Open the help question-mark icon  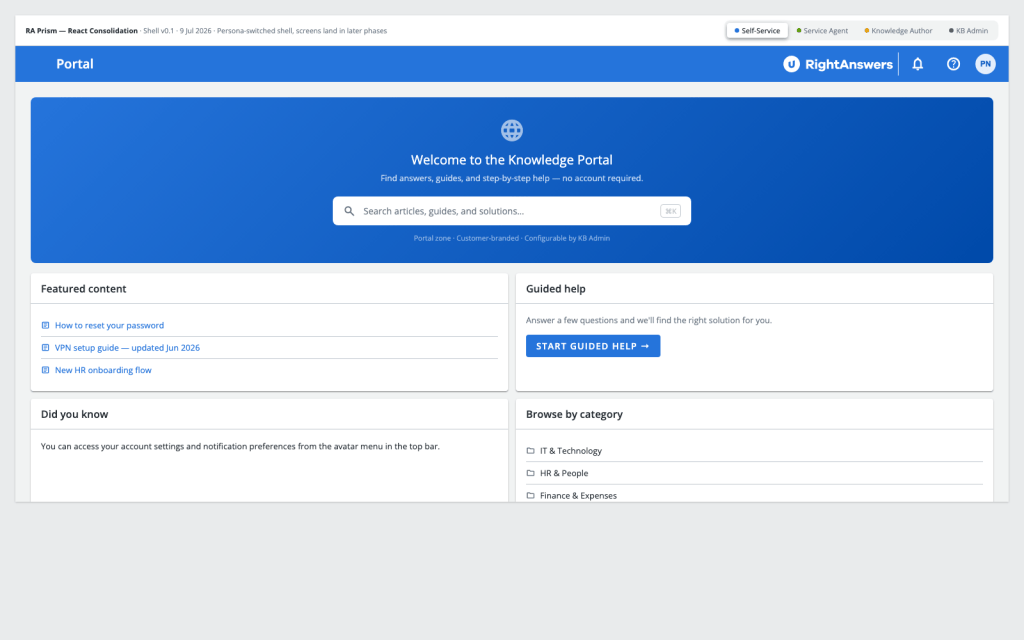pos(953,64)
